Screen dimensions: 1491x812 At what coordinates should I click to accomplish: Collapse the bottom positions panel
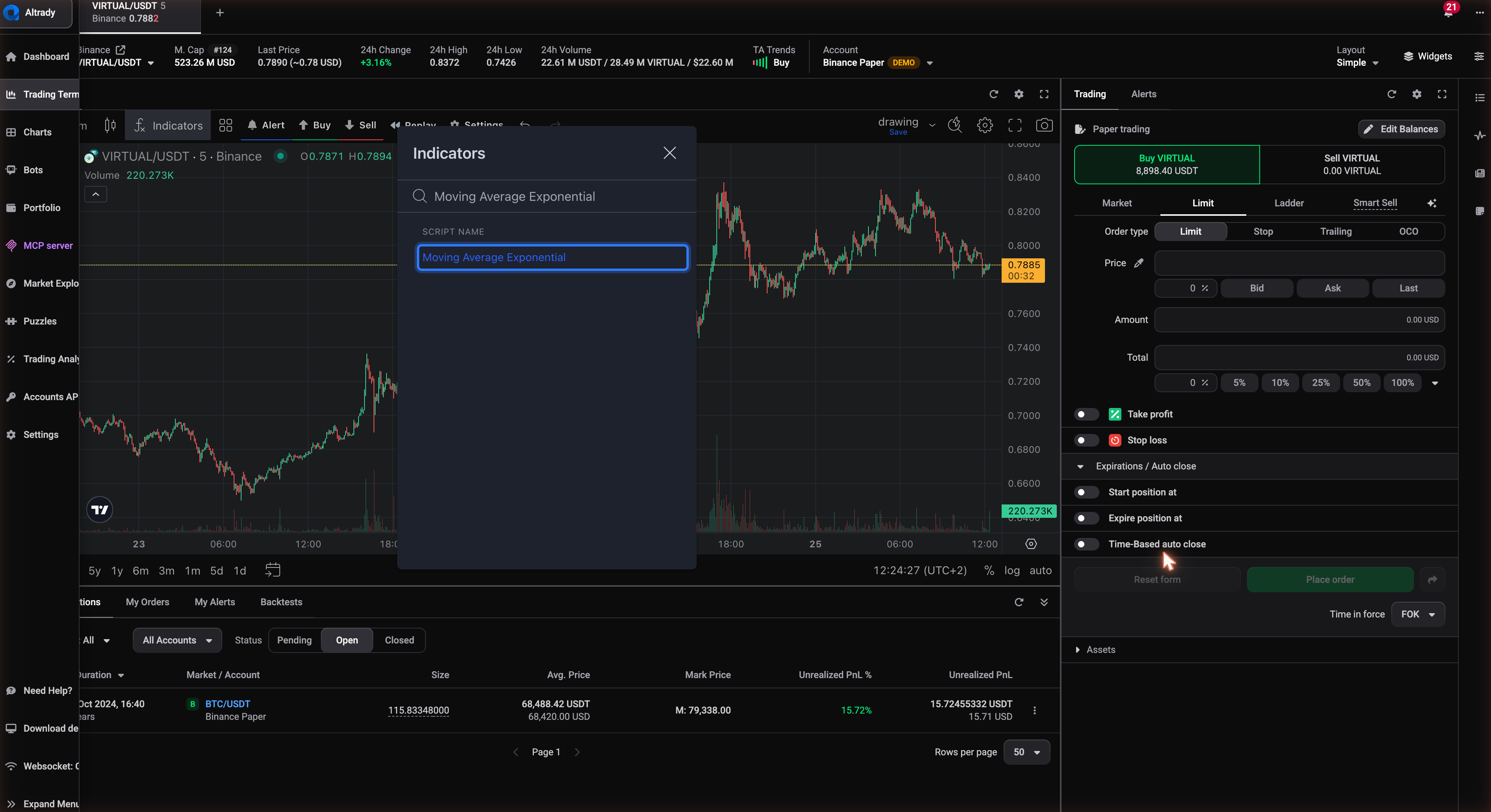point(1044,602)
